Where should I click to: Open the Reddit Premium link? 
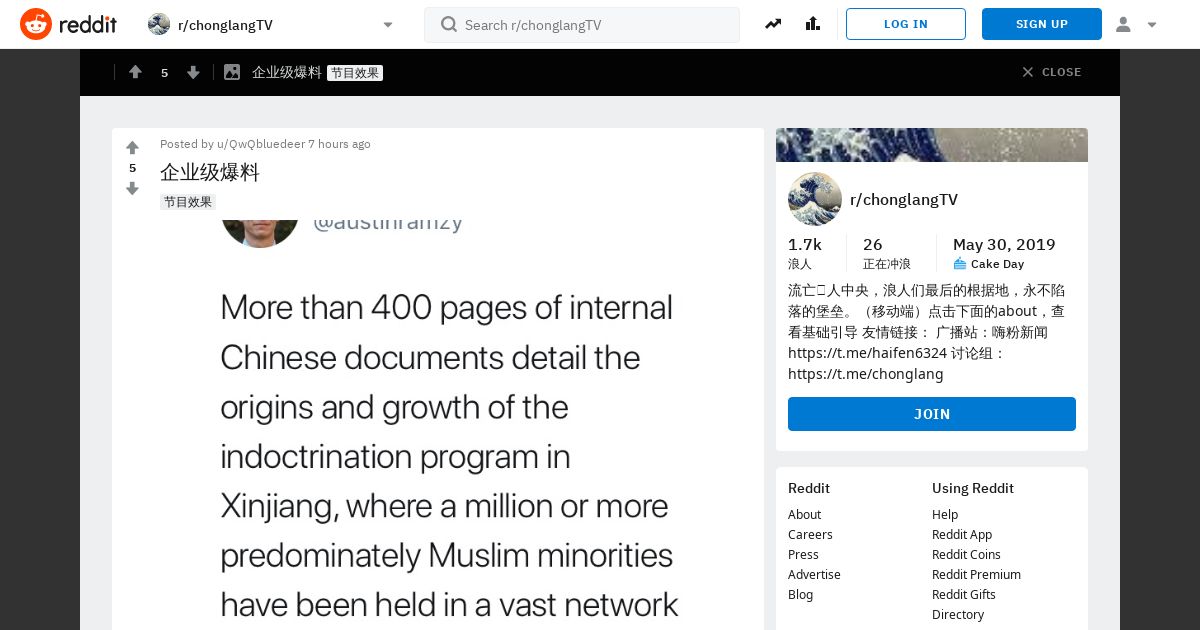pyautogui.click(x=976, y=574)
